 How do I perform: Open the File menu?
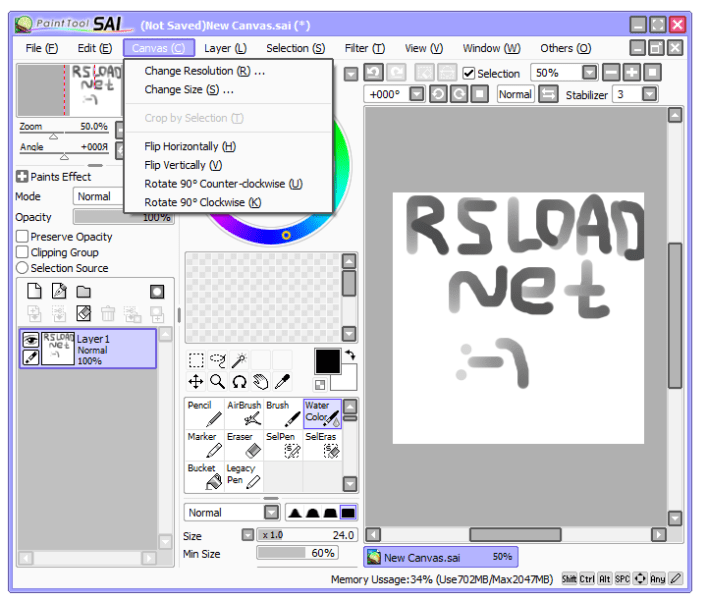tap(41, 48)
